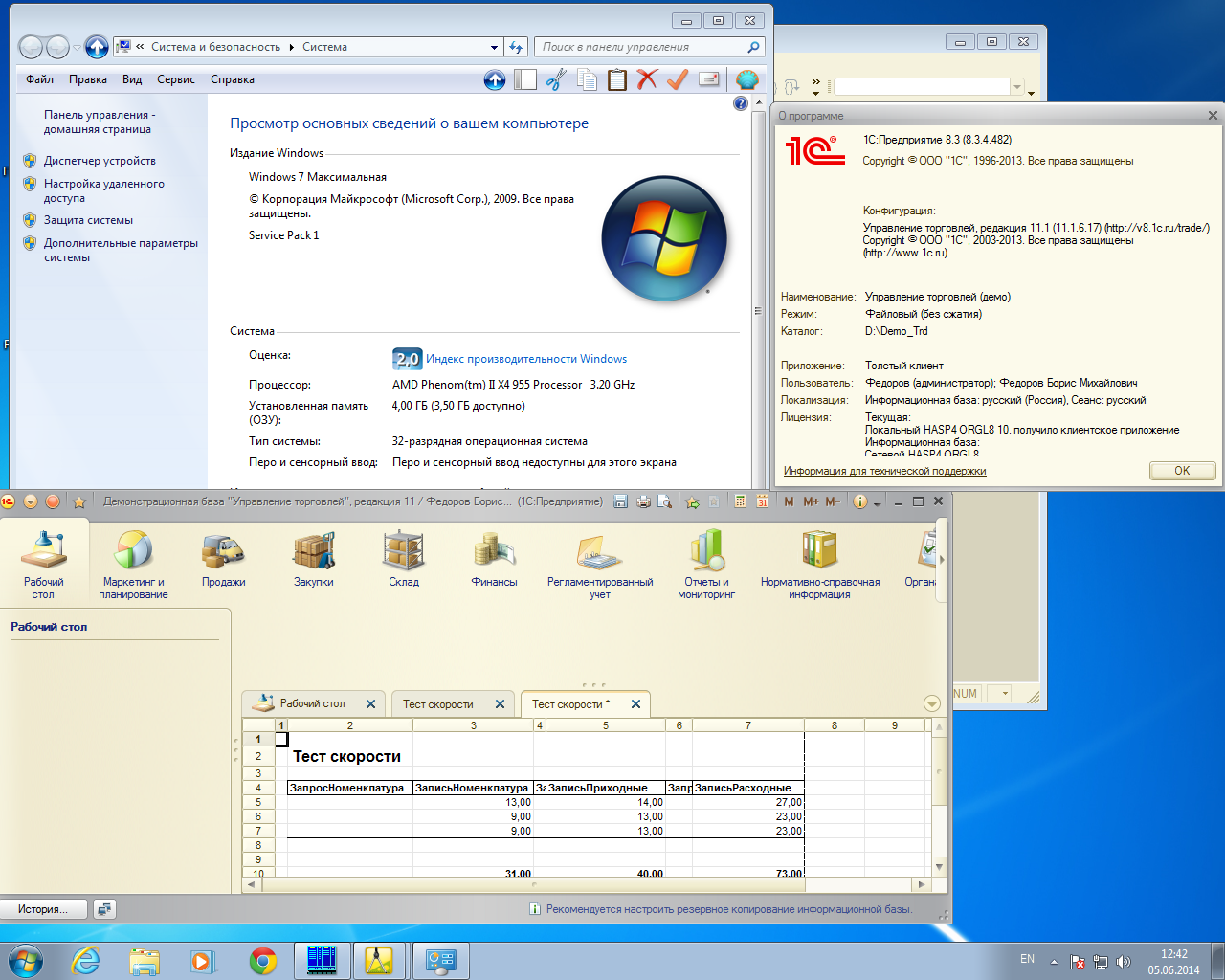Click OK in the О программе dialog

click(x=1183, y=471)
